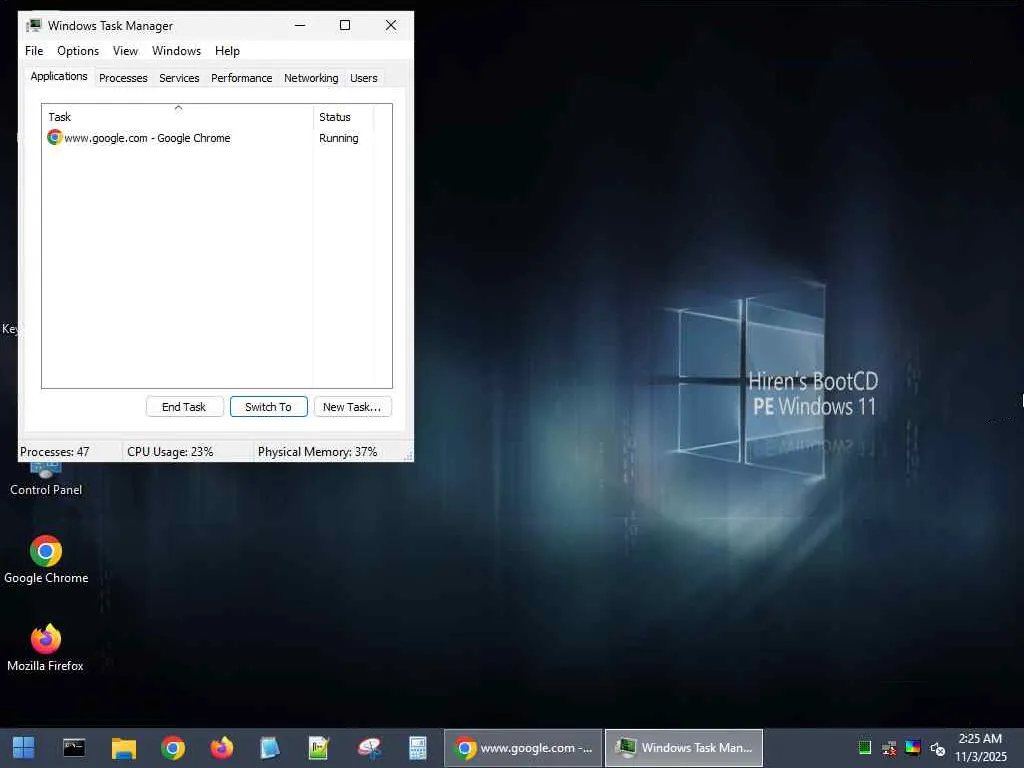
Task: Switch to the www.google.com Chrome taskbar button
Action: click(523, 748)
